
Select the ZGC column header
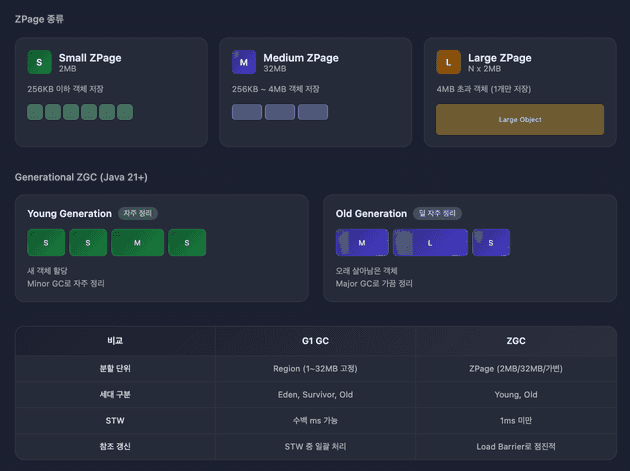click(516, 341)
